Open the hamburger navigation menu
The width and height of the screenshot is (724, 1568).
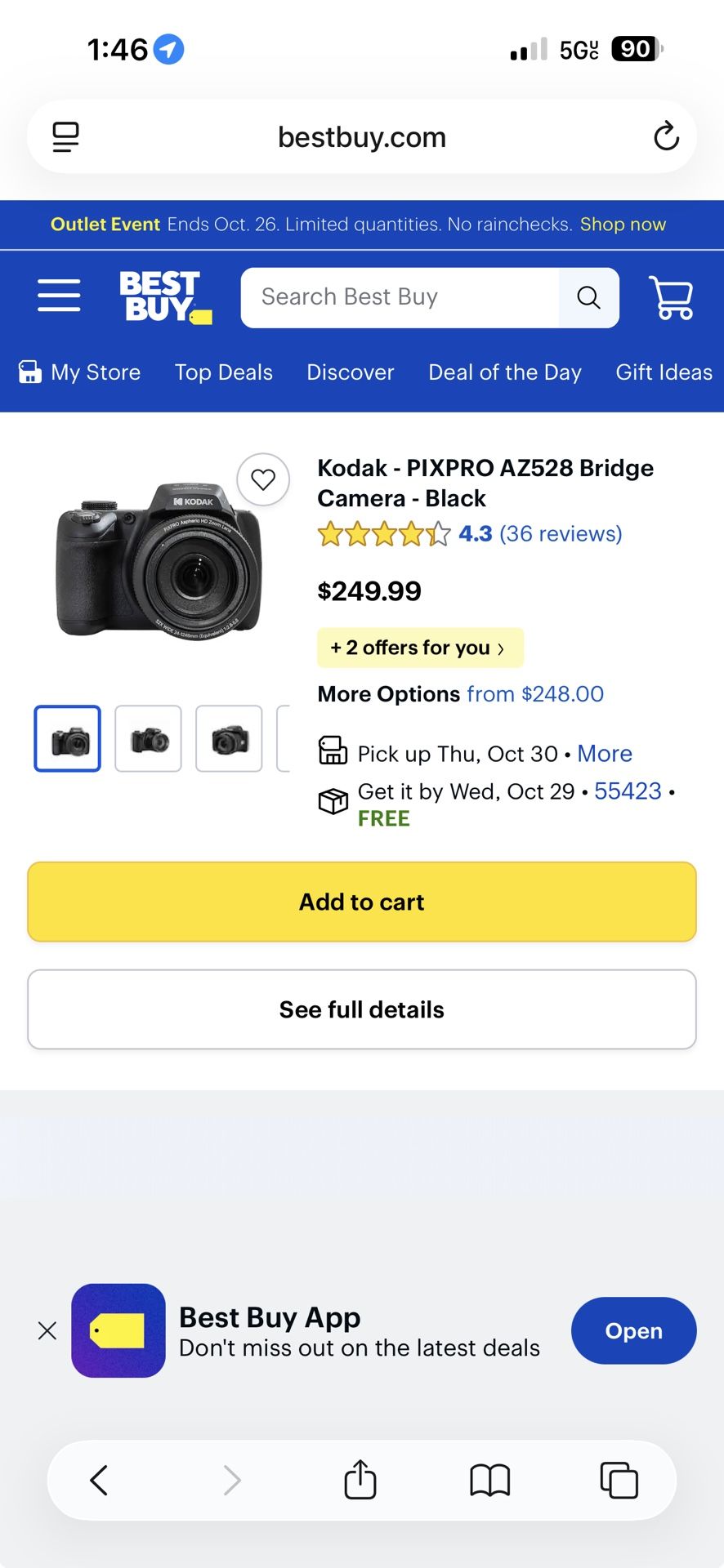59,296
